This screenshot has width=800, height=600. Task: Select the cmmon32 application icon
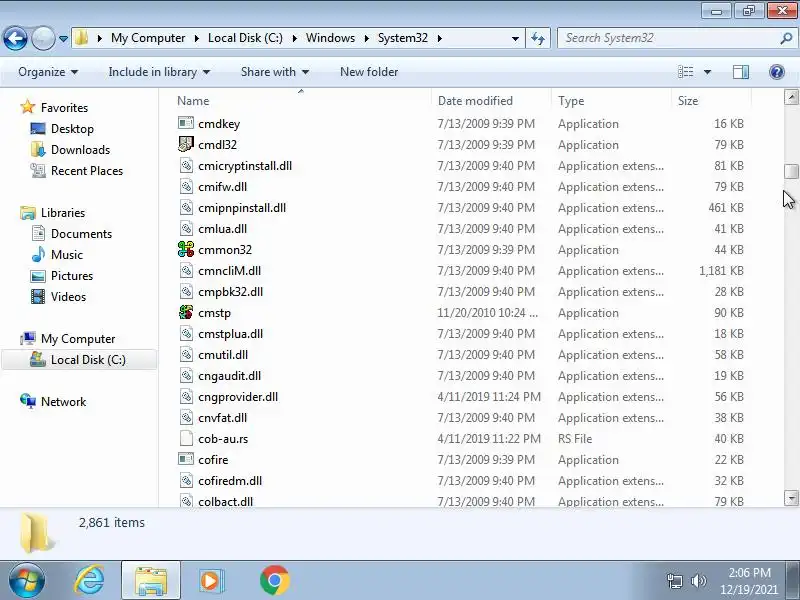click(186, 249)
